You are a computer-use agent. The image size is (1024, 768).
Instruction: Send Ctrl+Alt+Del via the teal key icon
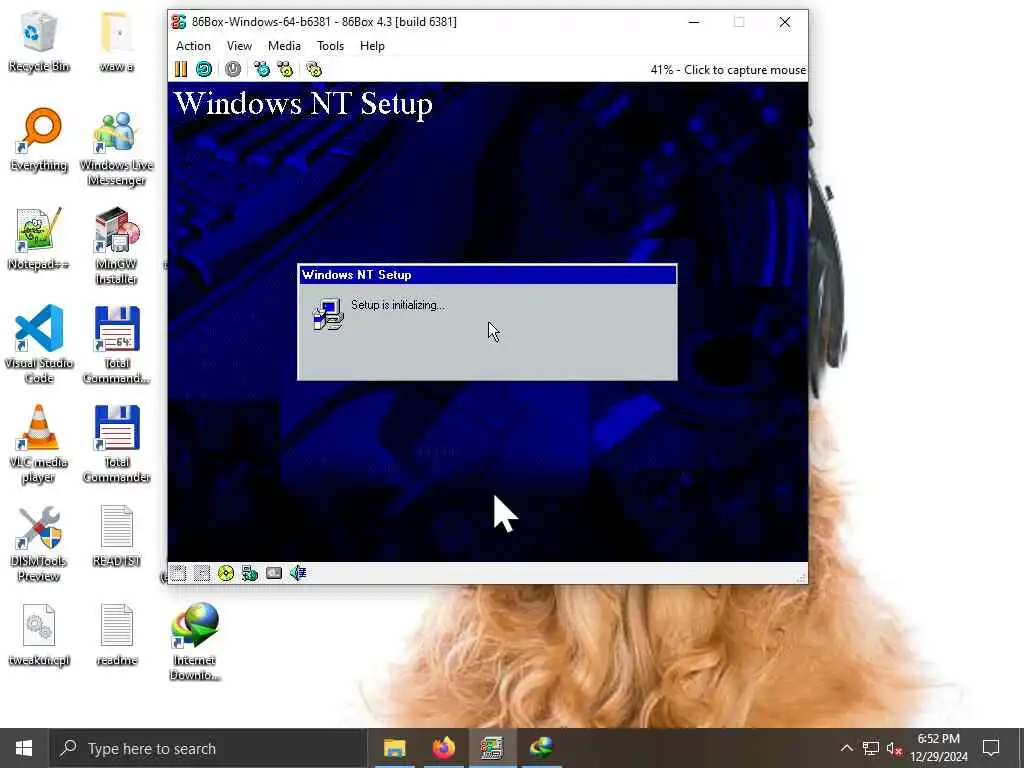[262, 69]
